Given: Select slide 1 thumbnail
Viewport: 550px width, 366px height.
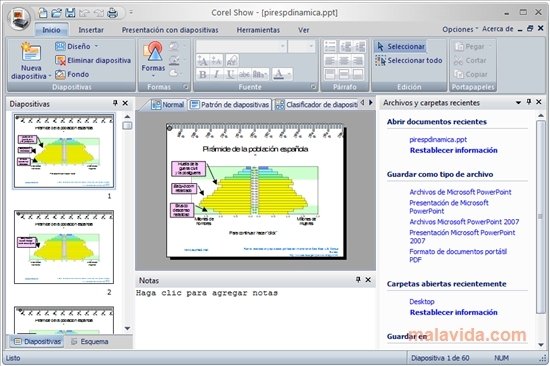Looking at the screenshot, I should click(64, 151).
